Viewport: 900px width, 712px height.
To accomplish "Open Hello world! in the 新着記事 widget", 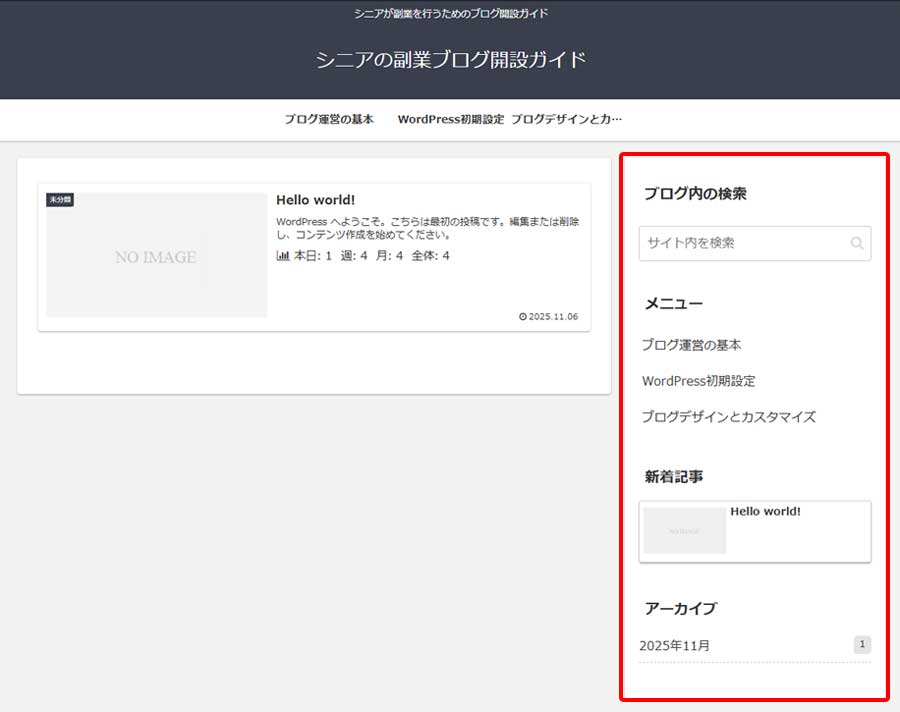I will 766,511.
